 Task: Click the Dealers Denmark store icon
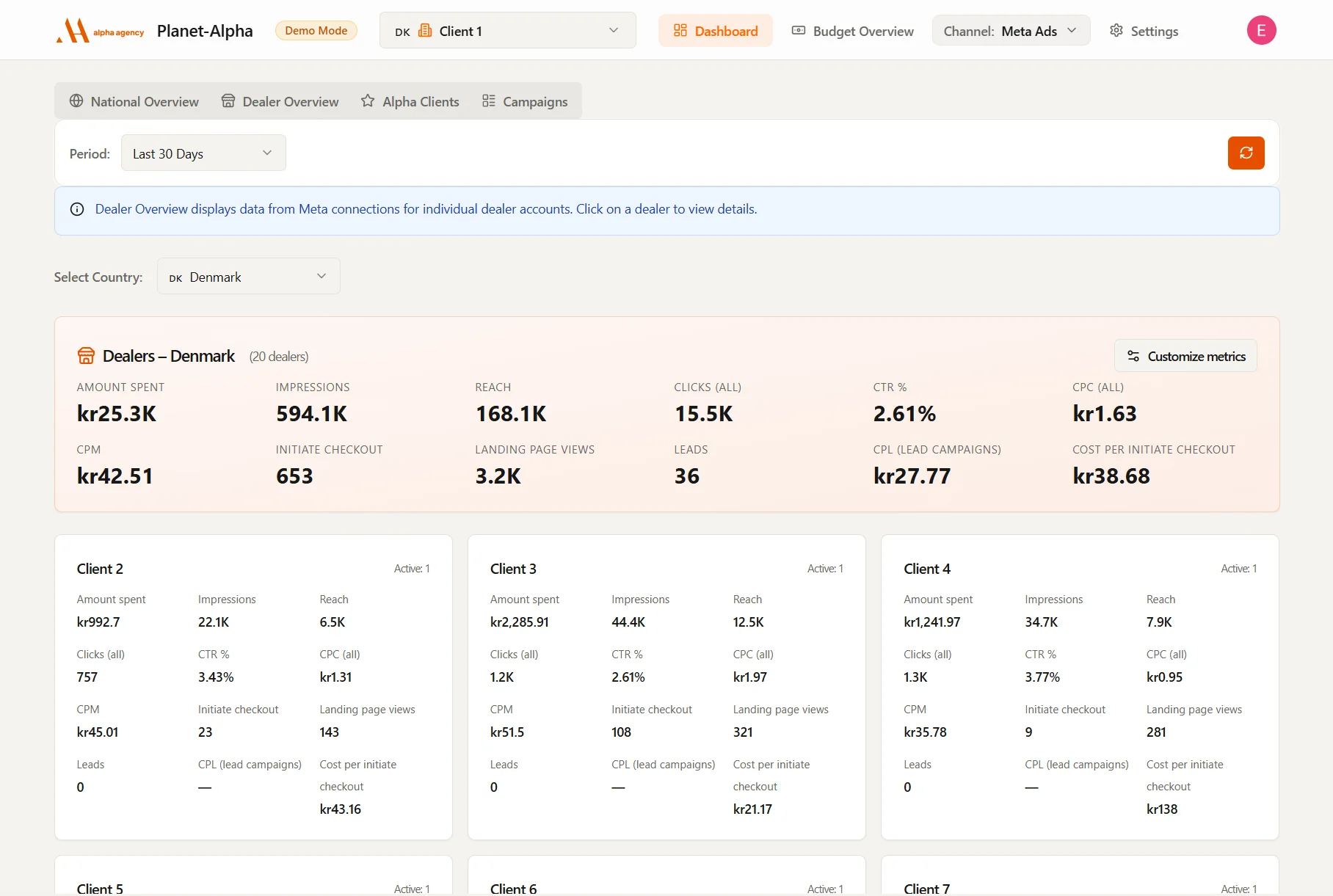click(86, 356)
